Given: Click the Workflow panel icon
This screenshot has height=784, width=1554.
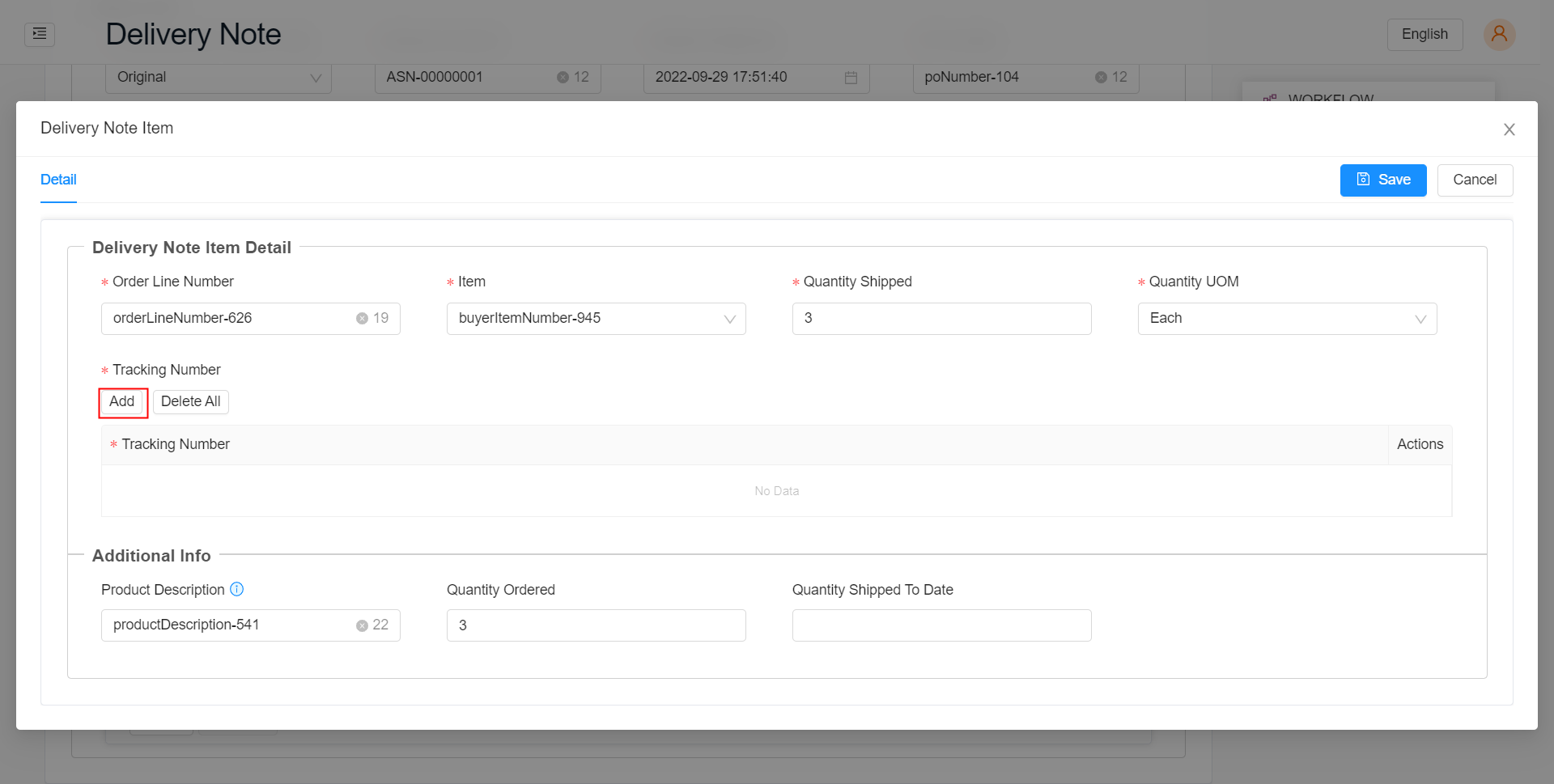Looking at the screenshot, I should (x=1269, y=99).
